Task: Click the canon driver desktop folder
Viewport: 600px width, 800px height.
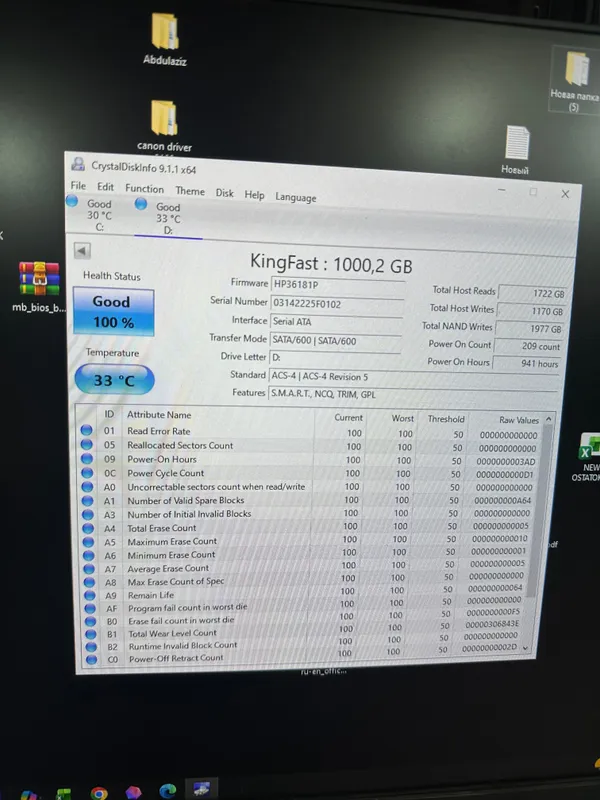Action: pos(164,126)
